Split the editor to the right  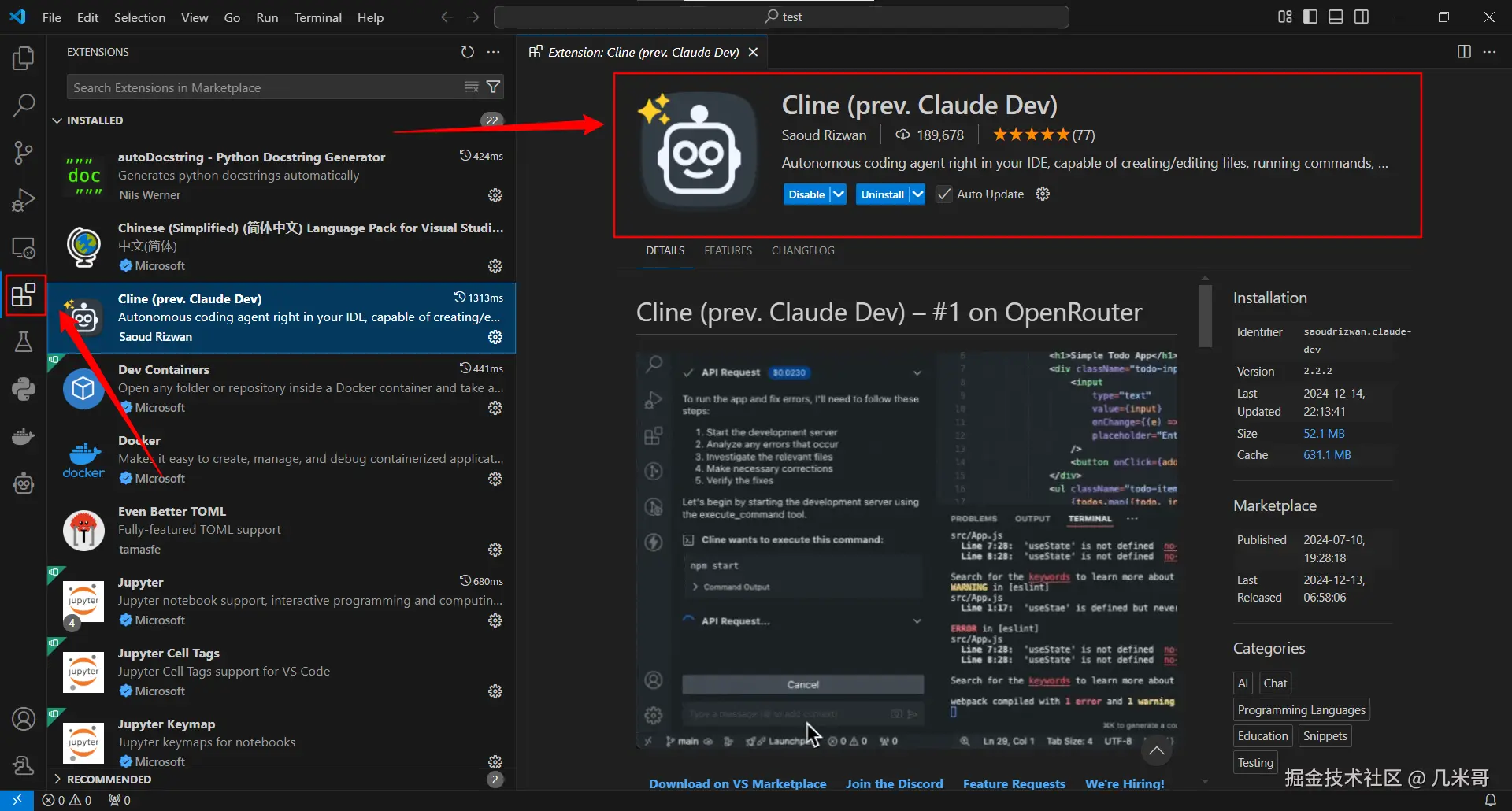1464,52
